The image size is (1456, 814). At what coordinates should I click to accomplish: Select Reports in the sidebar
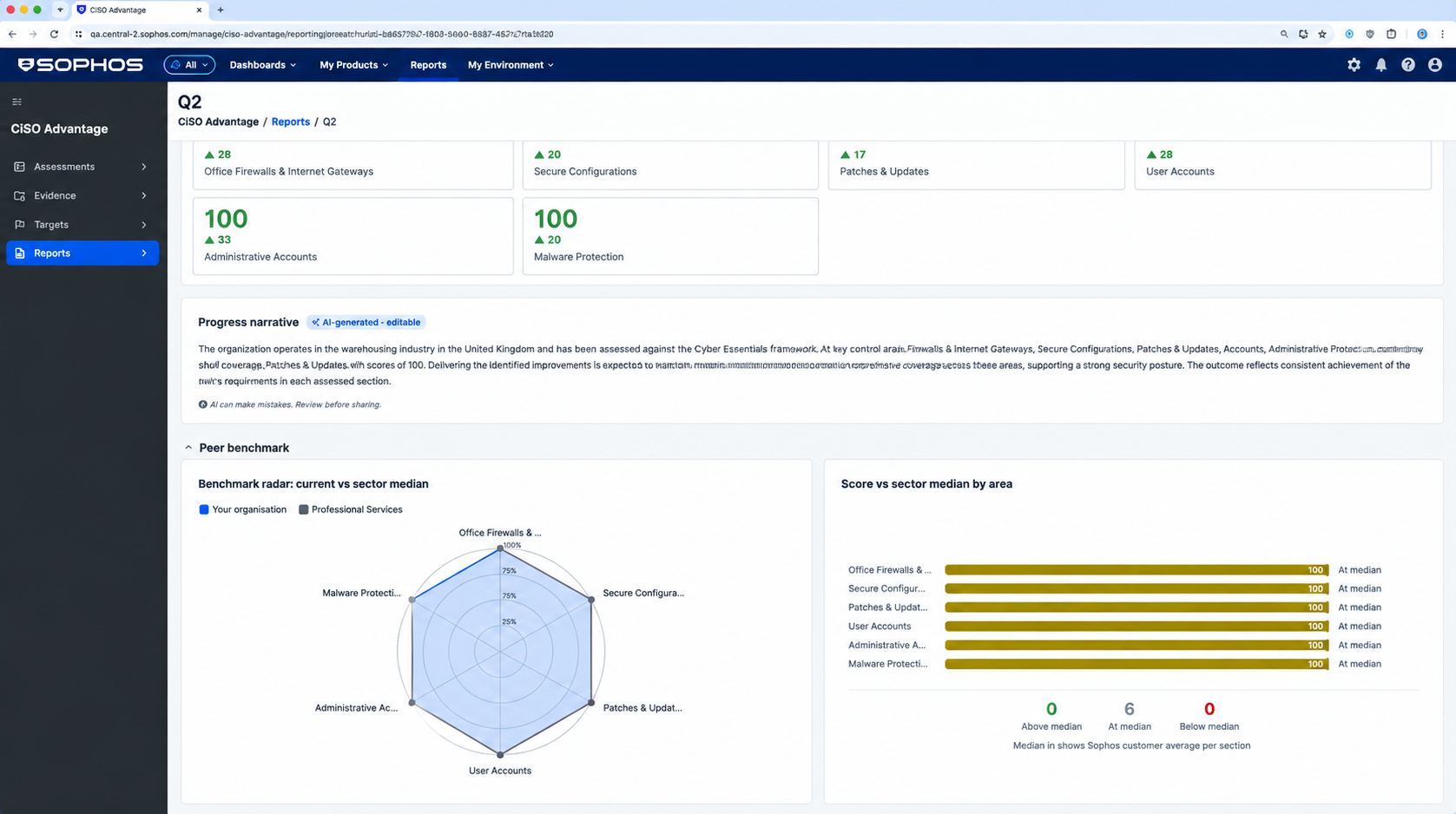pyautogui.click(x=82, y=253)
